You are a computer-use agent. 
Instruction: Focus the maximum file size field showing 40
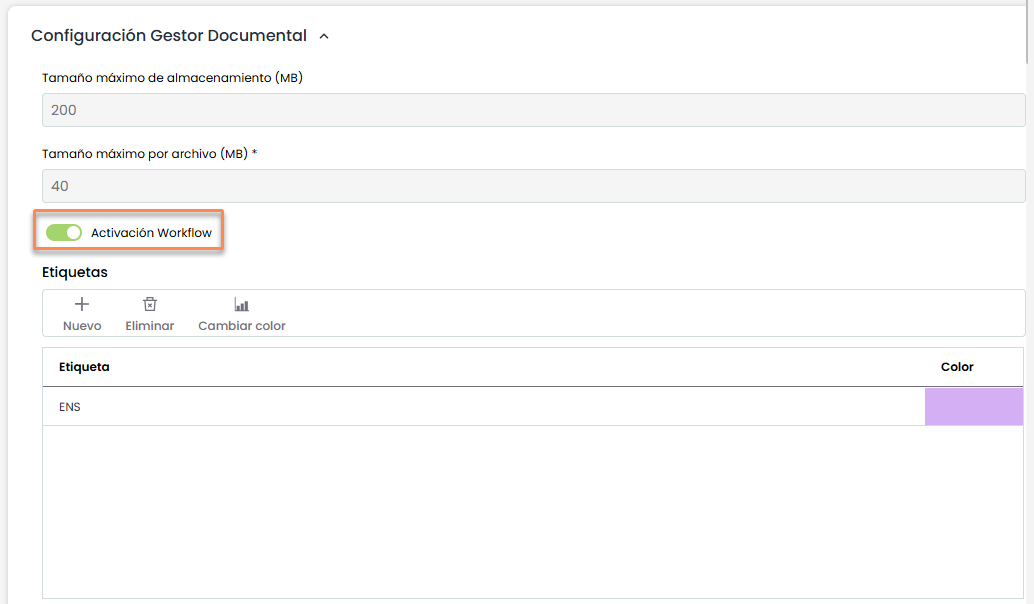pyautogui.click(x=533, y=186)
